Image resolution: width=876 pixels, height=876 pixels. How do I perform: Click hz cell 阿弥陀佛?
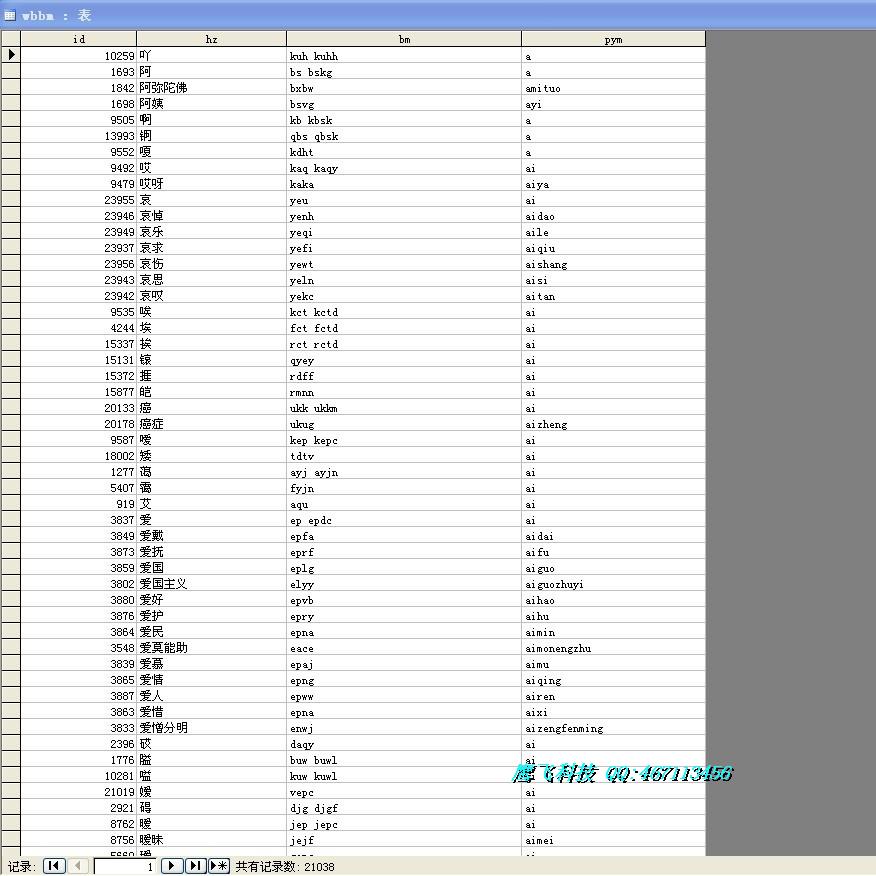(x=211, y=88)
